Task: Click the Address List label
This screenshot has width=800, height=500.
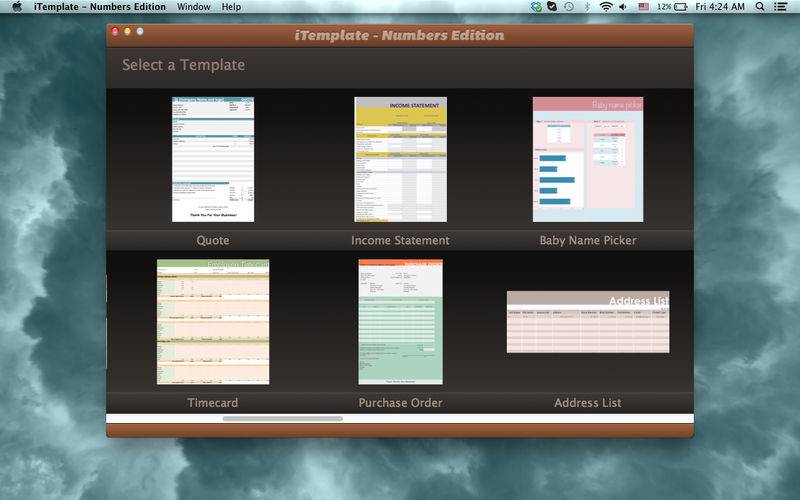Action: coord(588,403)
